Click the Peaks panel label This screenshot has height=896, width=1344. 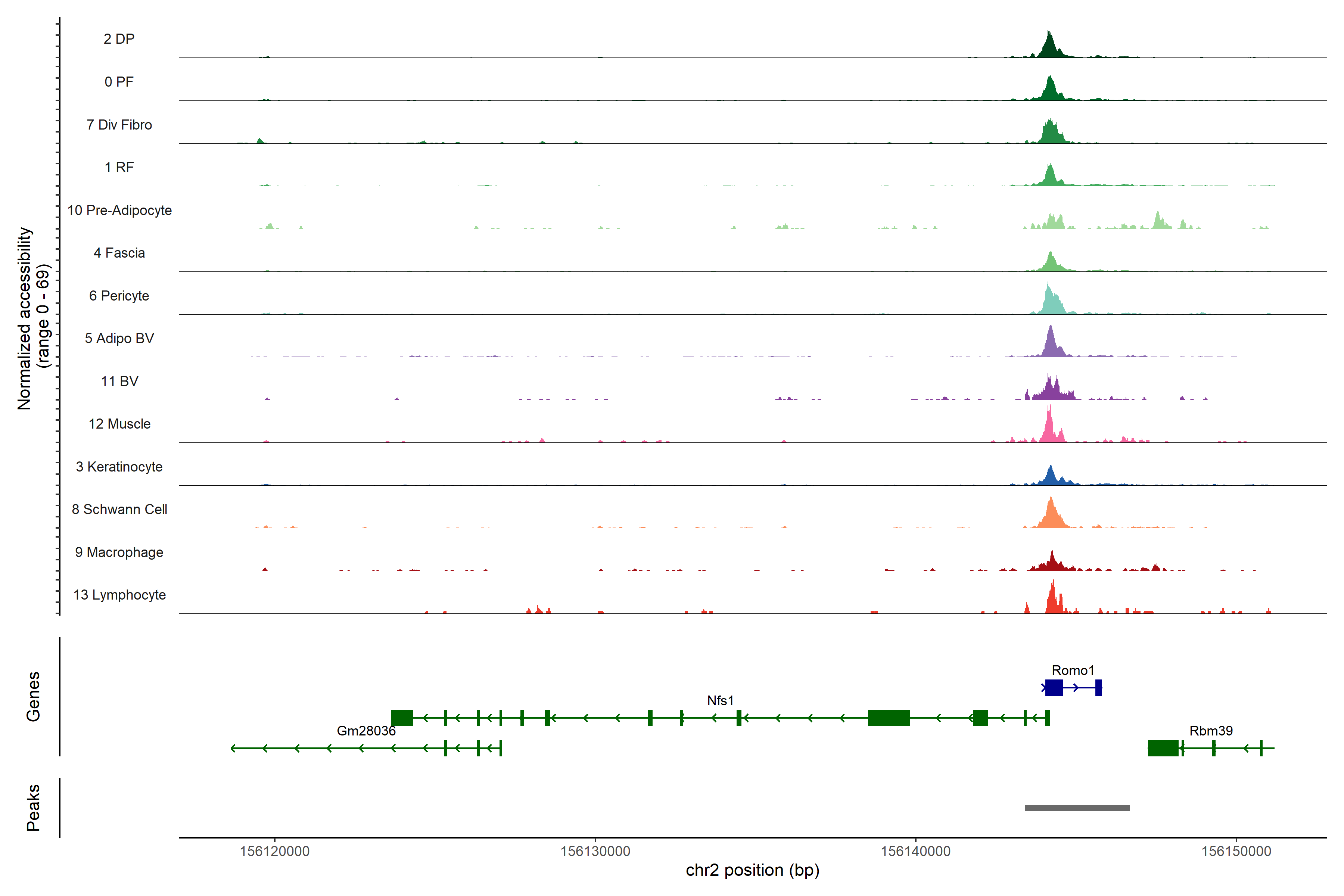pos(33,807)
